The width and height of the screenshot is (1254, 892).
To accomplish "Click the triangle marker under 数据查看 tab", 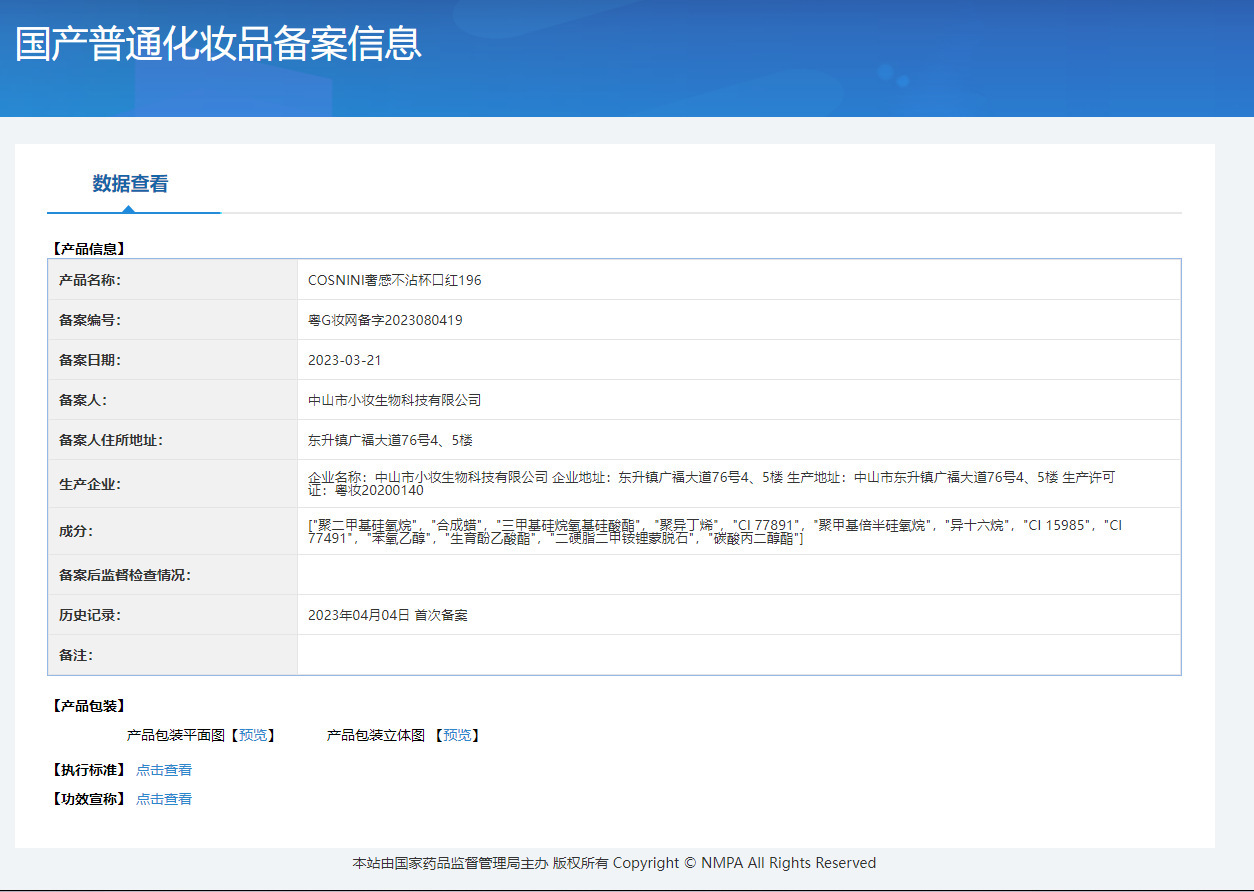I will [128, 209].
